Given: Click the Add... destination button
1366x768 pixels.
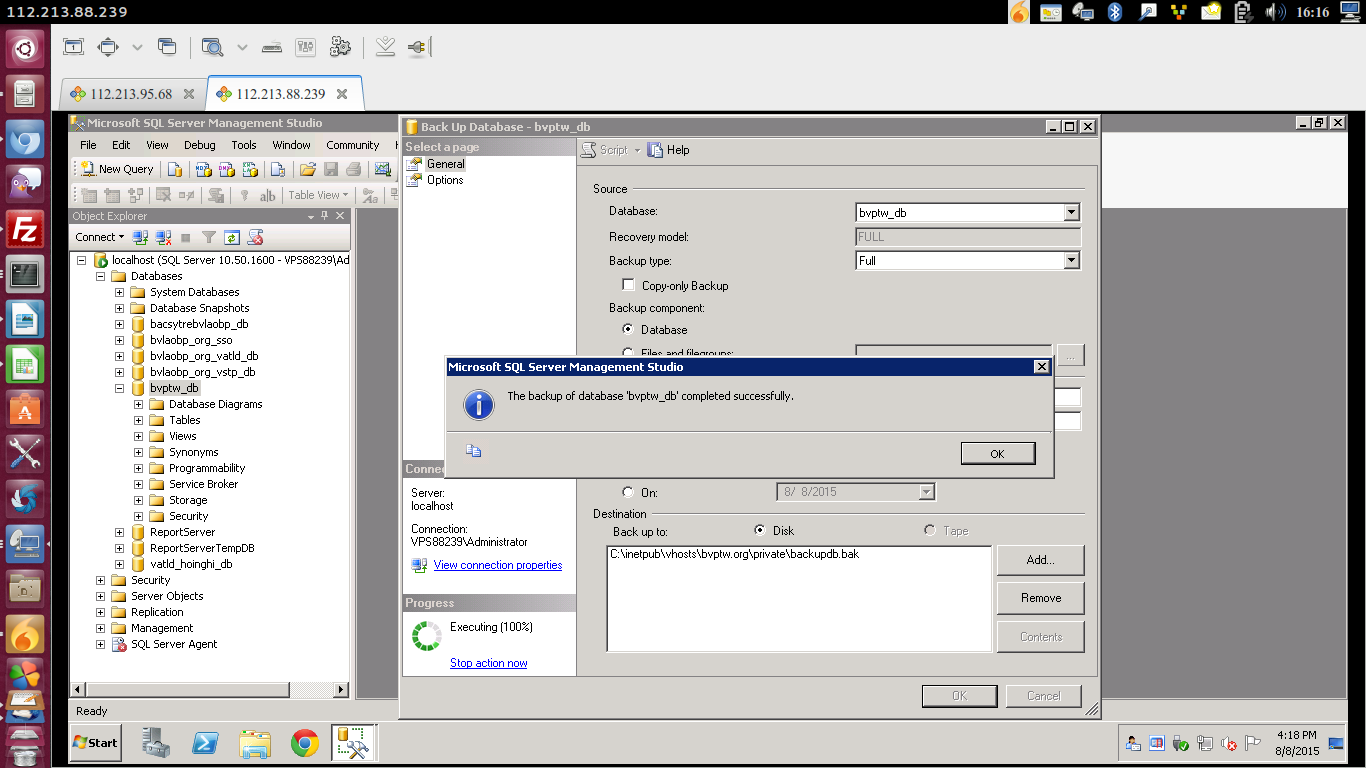Looking at the screenshot, I should click(1040, 560).
